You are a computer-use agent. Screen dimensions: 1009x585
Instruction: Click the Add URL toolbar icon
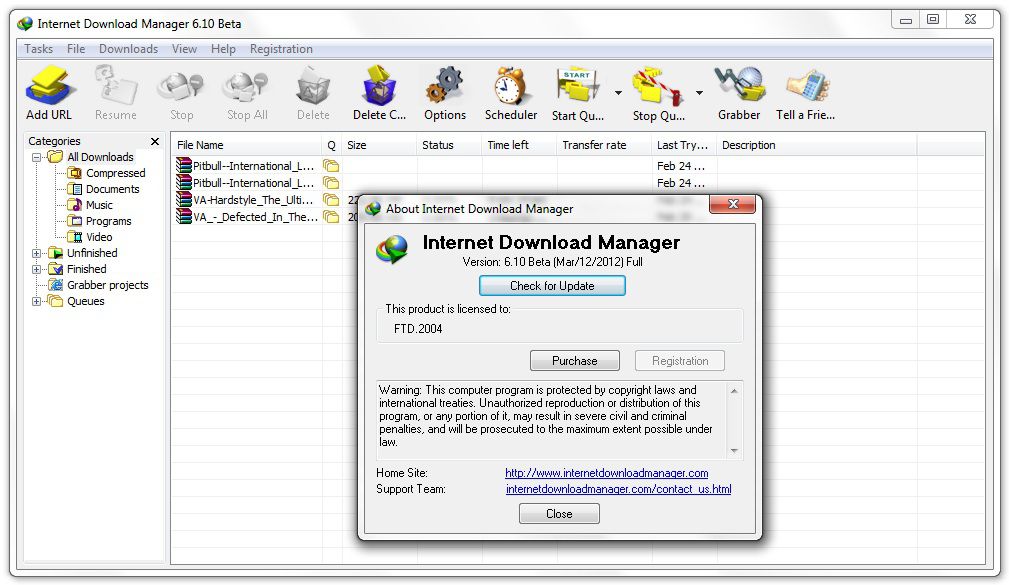coord(50,85)
